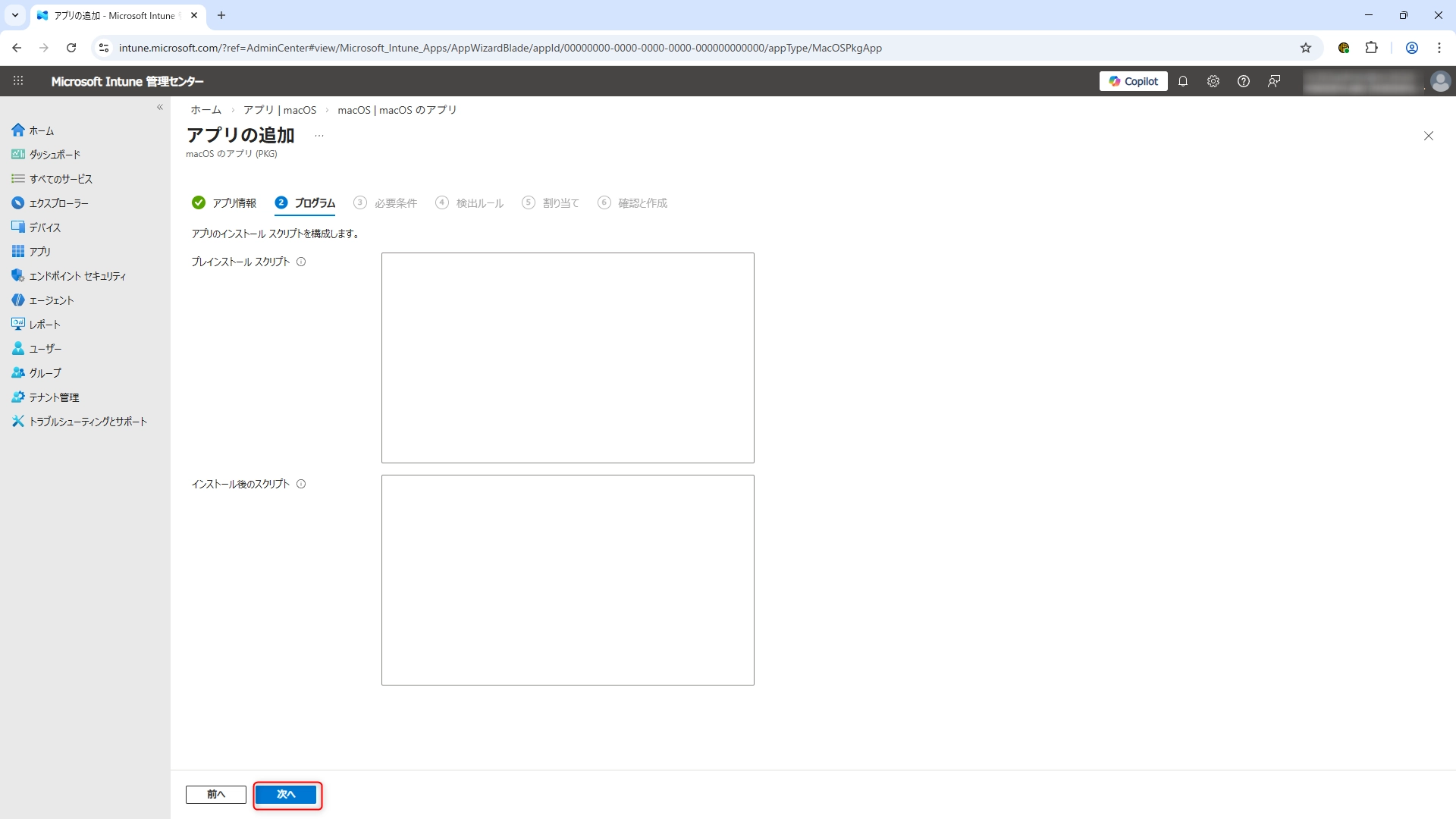1456x819 pixels.
Task: Click the 次へ button
Action: coord(286,794)
